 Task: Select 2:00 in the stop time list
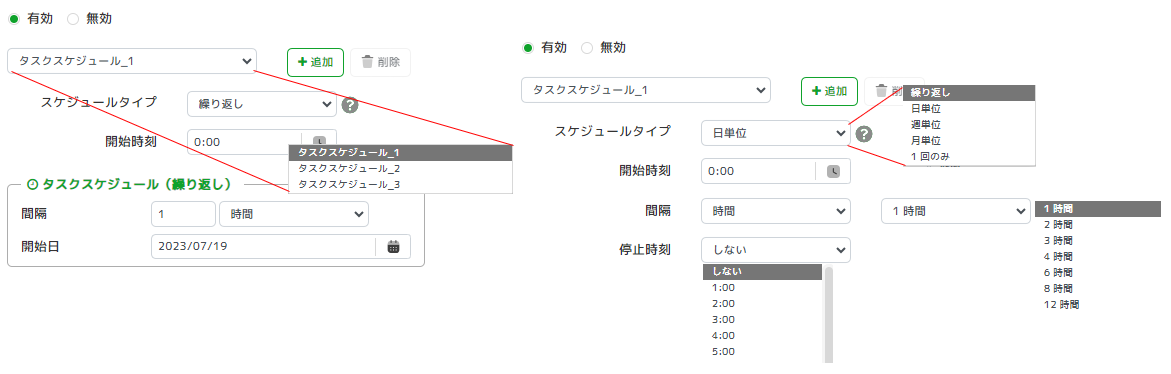(x=762, y=304)
